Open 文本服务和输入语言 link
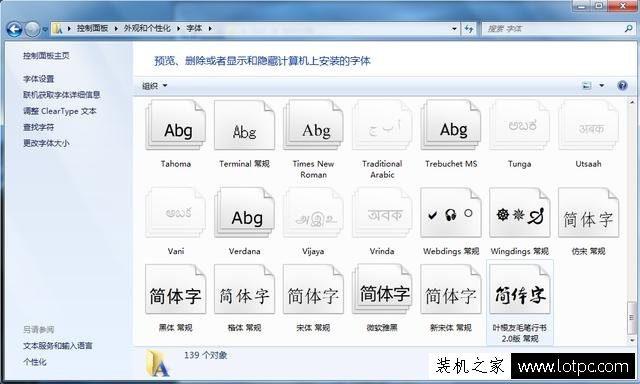Viewport: 640px width, 384px height. coord(58,346)
